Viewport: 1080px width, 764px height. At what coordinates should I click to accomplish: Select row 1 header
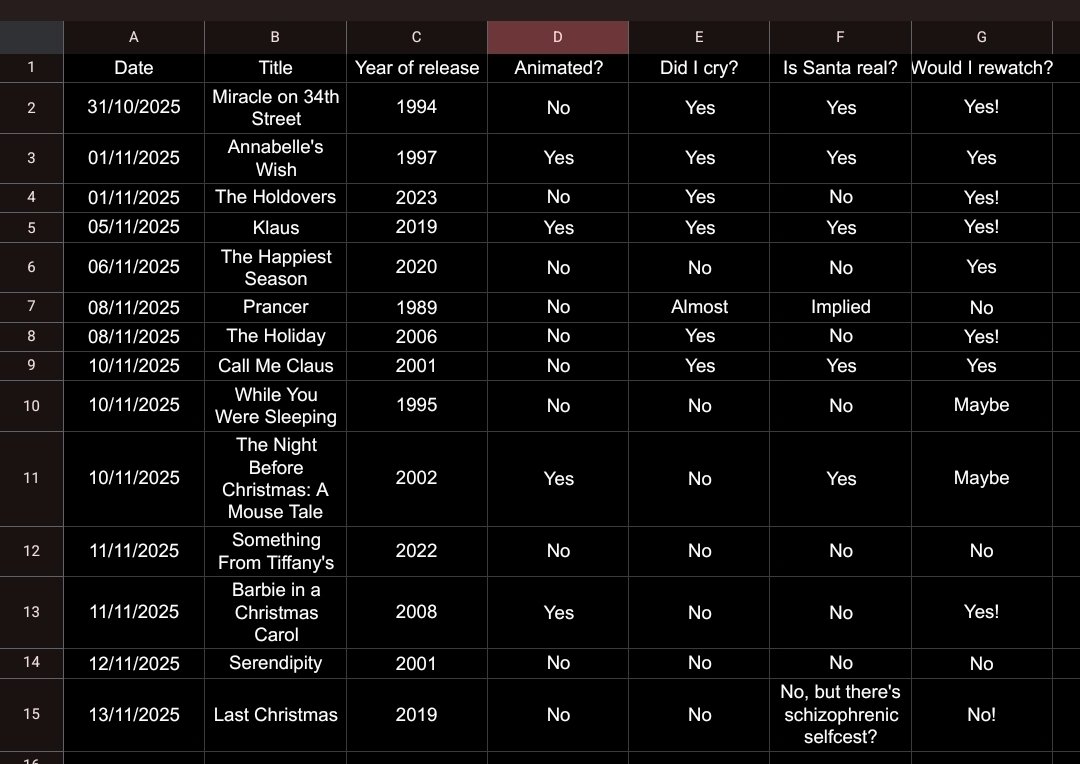coord(32,68)
